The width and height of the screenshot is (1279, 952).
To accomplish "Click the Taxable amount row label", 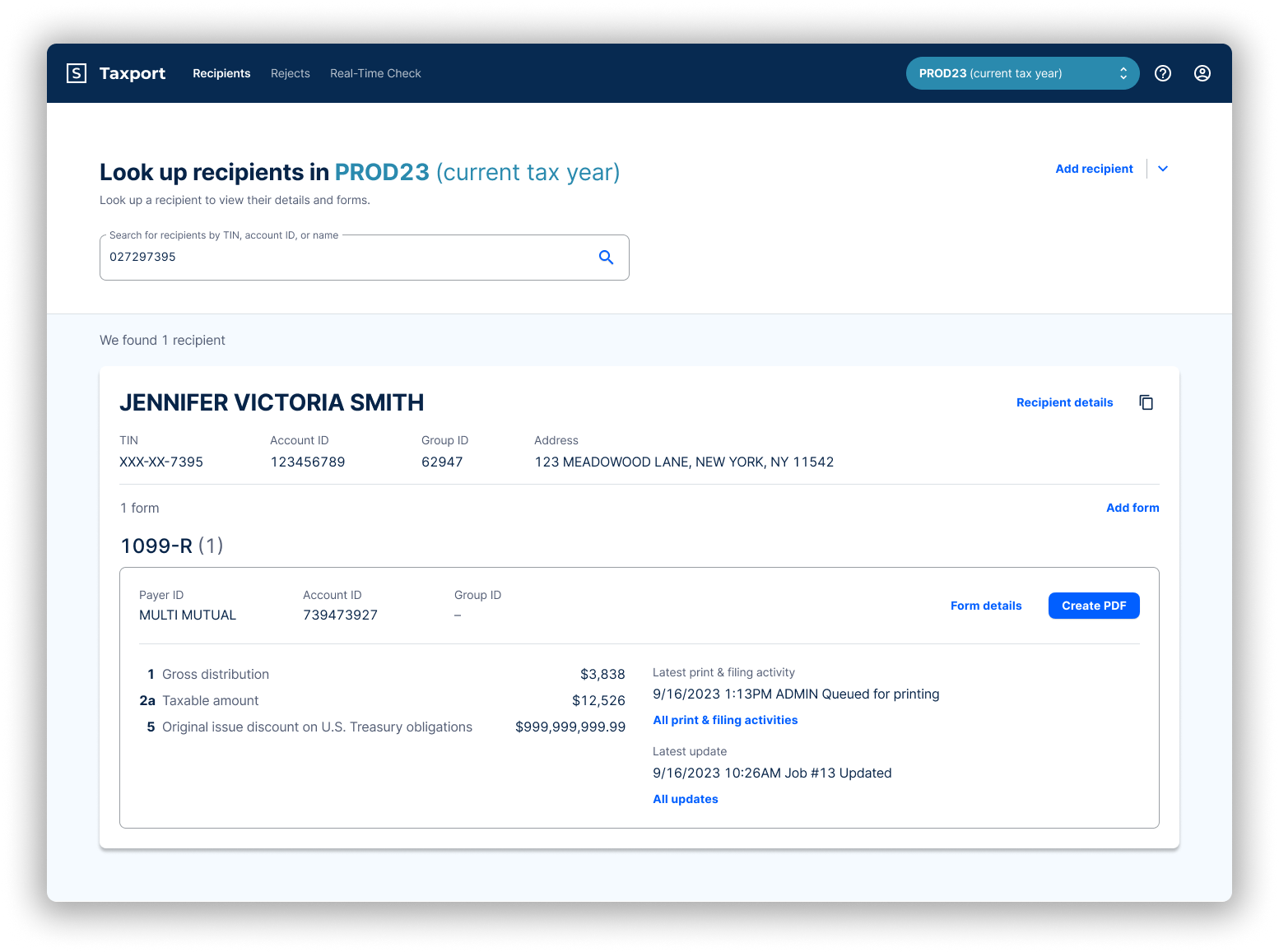I will (210, 700).
